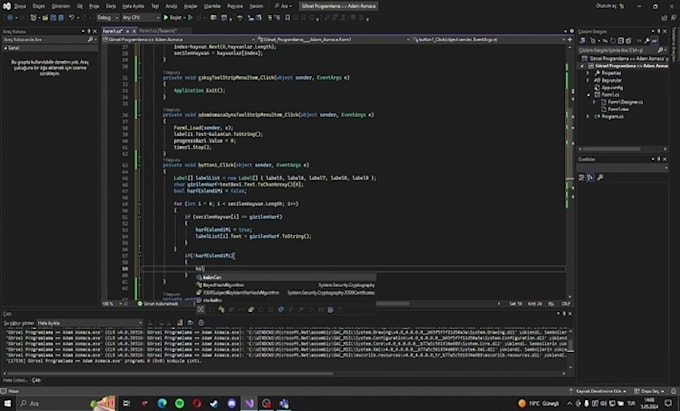Collapse the Form1.cs tree node
680x411 pixels.
(588, 95)
